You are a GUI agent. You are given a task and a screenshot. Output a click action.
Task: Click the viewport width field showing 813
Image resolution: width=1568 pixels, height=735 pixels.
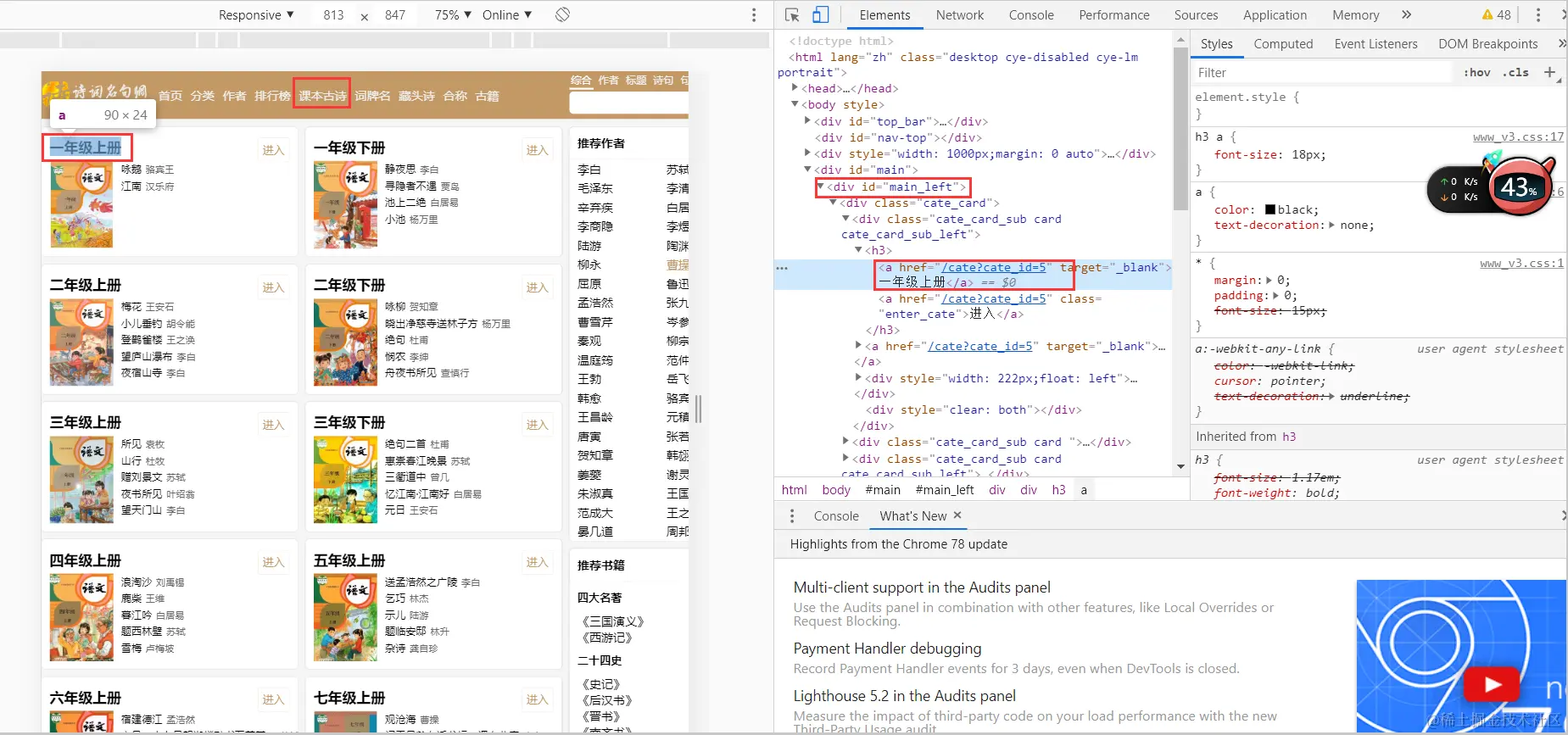(x=333, y=15)
